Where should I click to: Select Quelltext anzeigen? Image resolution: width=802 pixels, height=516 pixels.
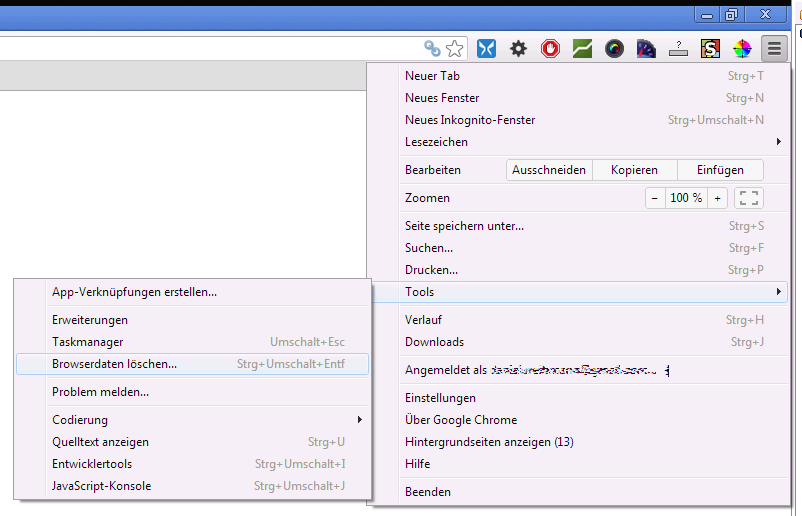[x=192, y=442]
